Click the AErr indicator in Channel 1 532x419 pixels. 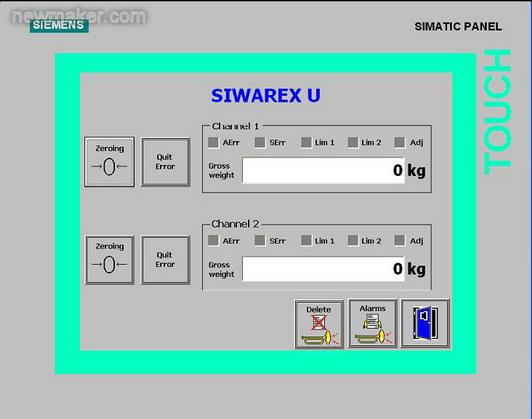[213, 142]
